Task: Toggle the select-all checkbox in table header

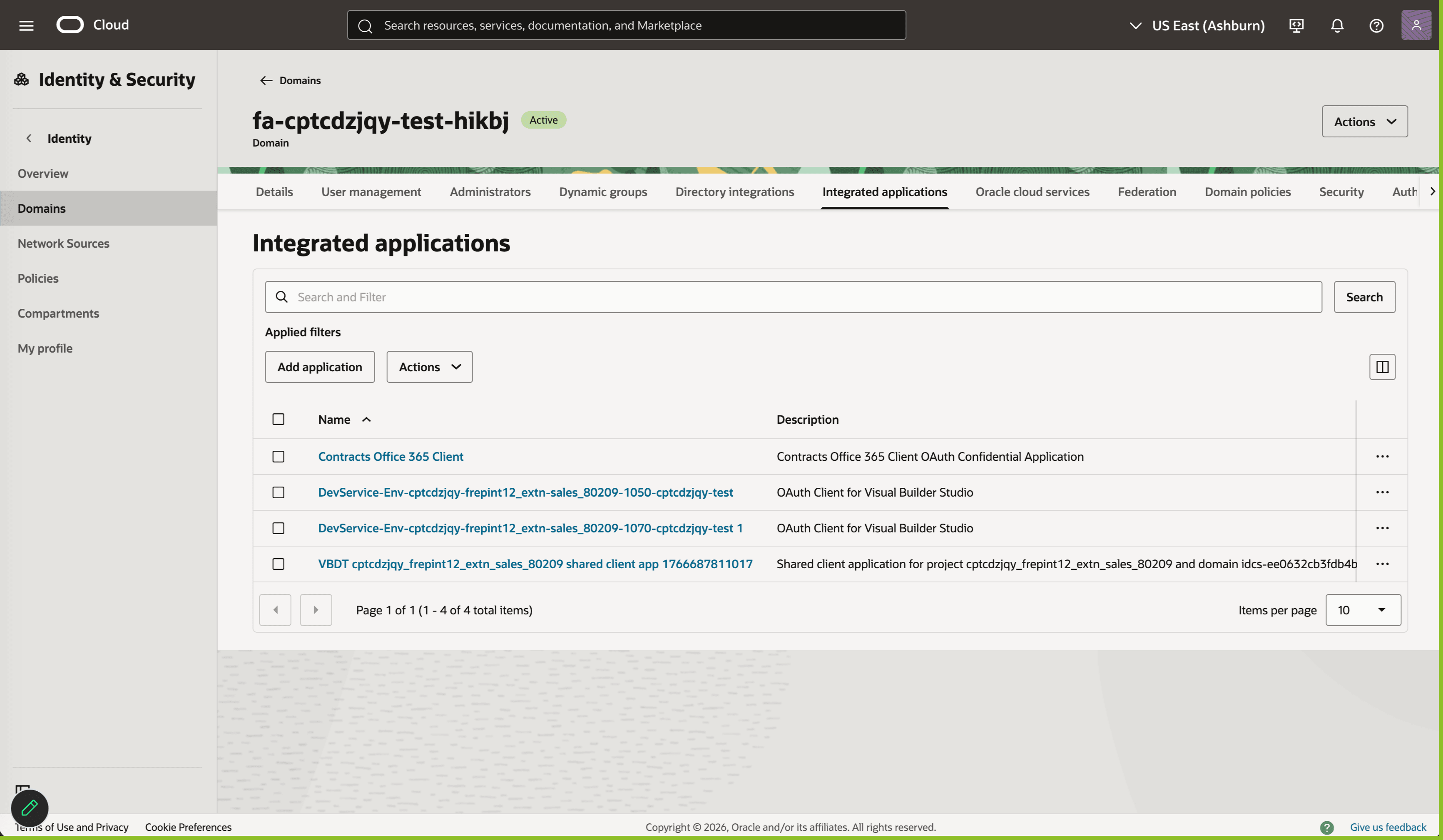Action: [x=278, y=419]
